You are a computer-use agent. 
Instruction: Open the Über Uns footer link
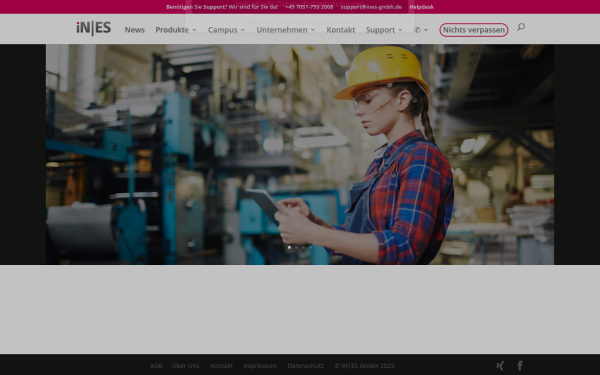[185, 366]
